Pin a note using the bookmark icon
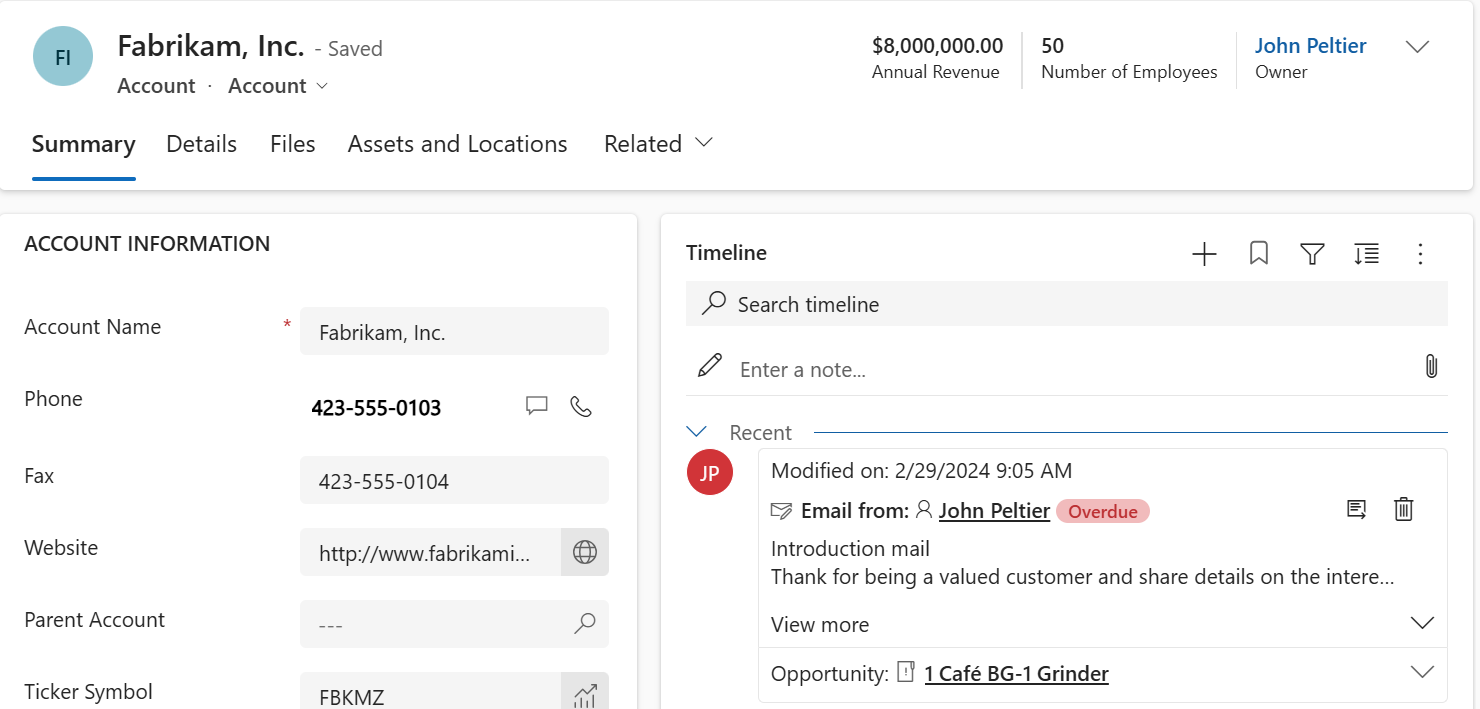Image resolution: width=1480 pixels, height=709 pixels. tap(1258, 254)
